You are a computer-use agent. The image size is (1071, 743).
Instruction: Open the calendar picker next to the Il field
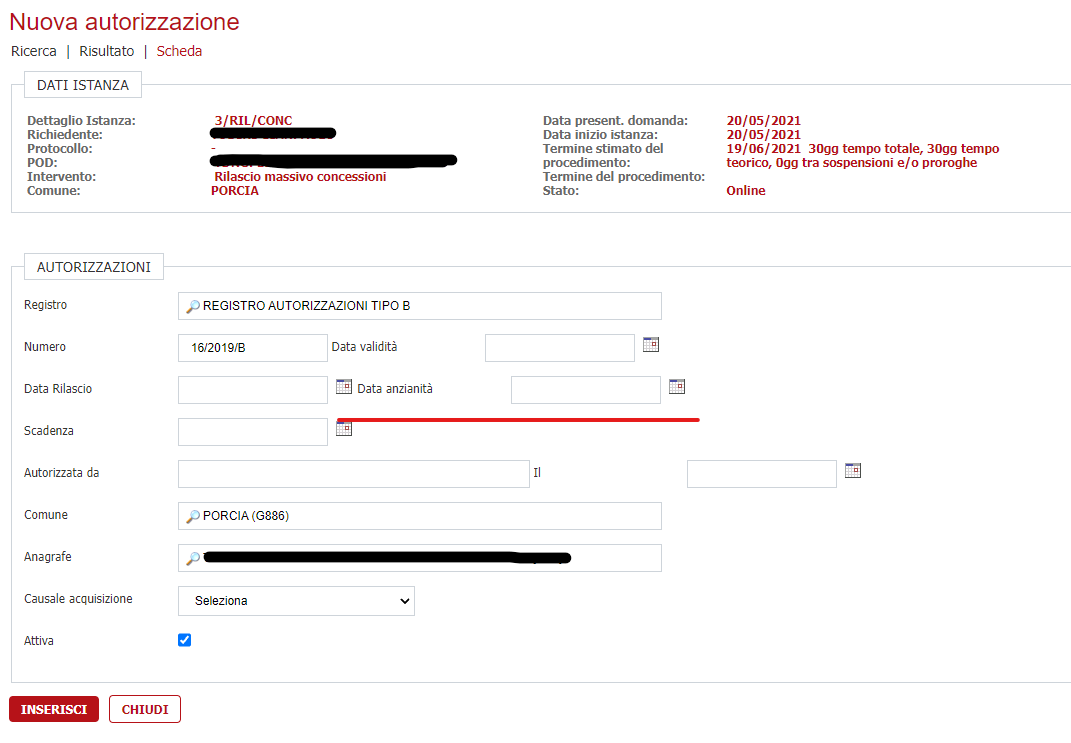[x=852, y=469]
